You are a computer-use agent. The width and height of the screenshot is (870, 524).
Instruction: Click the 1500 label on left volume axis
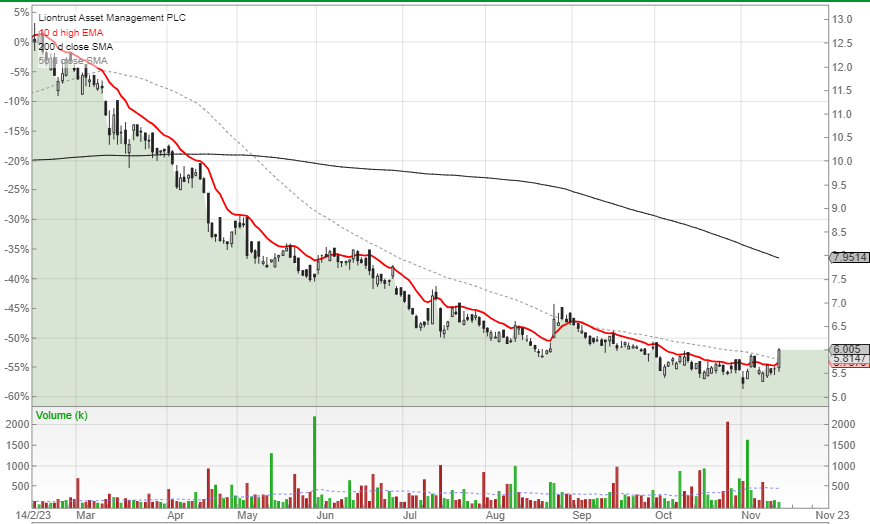[18, 445]
